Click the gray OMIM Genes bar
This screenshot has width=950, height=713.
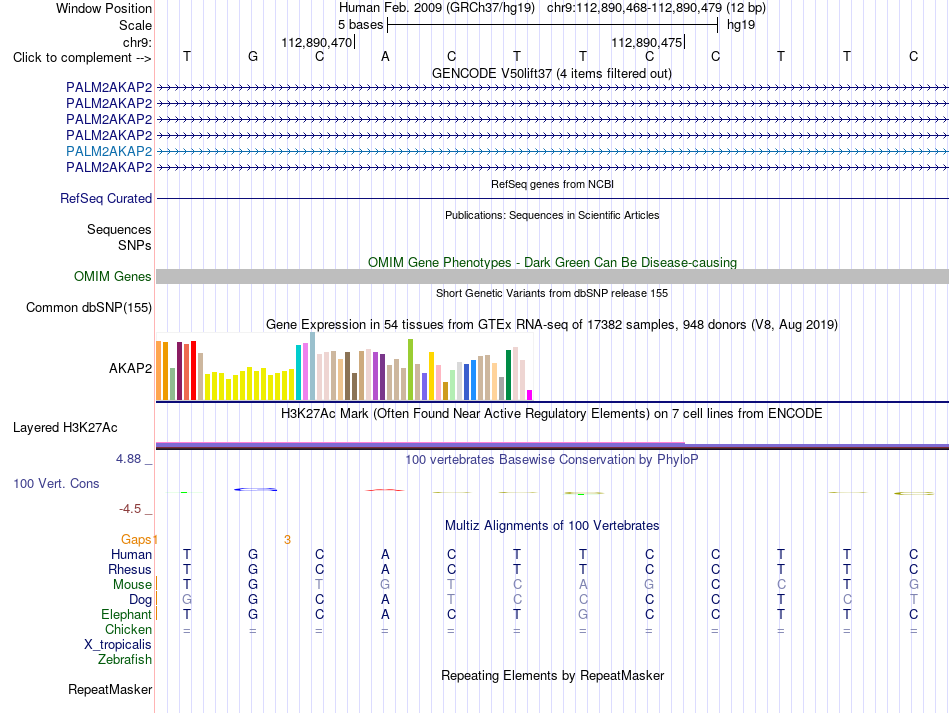[x=552, y=277]
